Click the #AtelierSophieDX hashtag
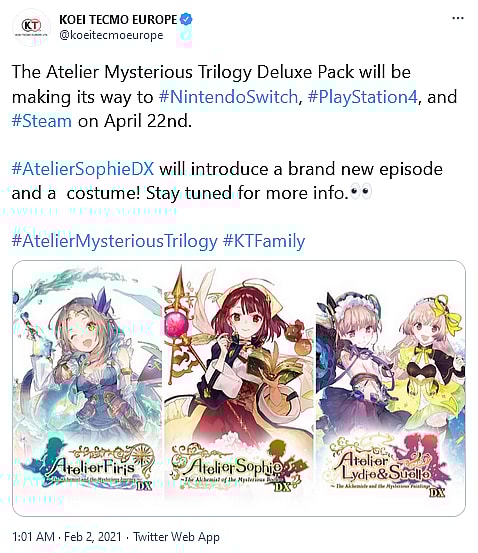The image size is (478, 553). tap(83, 169)
